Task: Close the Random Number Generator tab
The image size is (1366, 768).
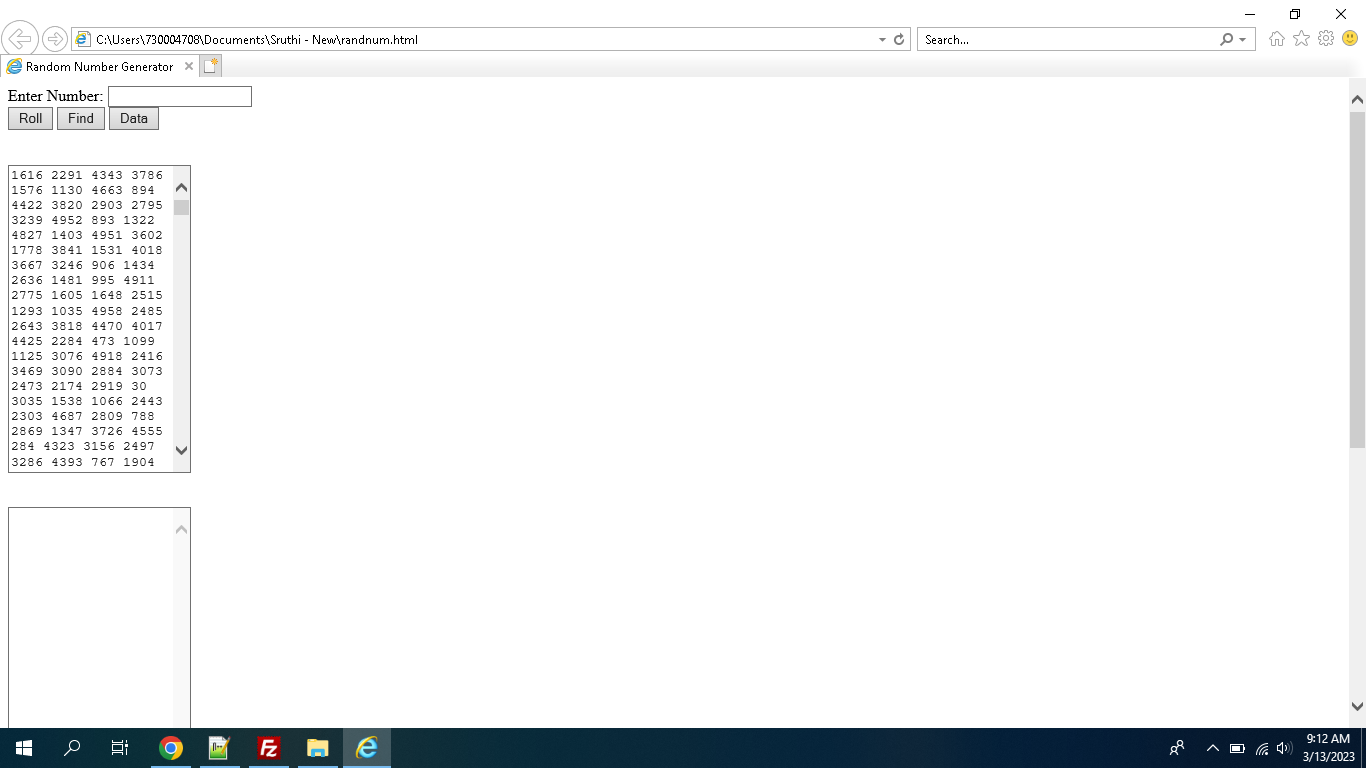Action: [188, 66]
